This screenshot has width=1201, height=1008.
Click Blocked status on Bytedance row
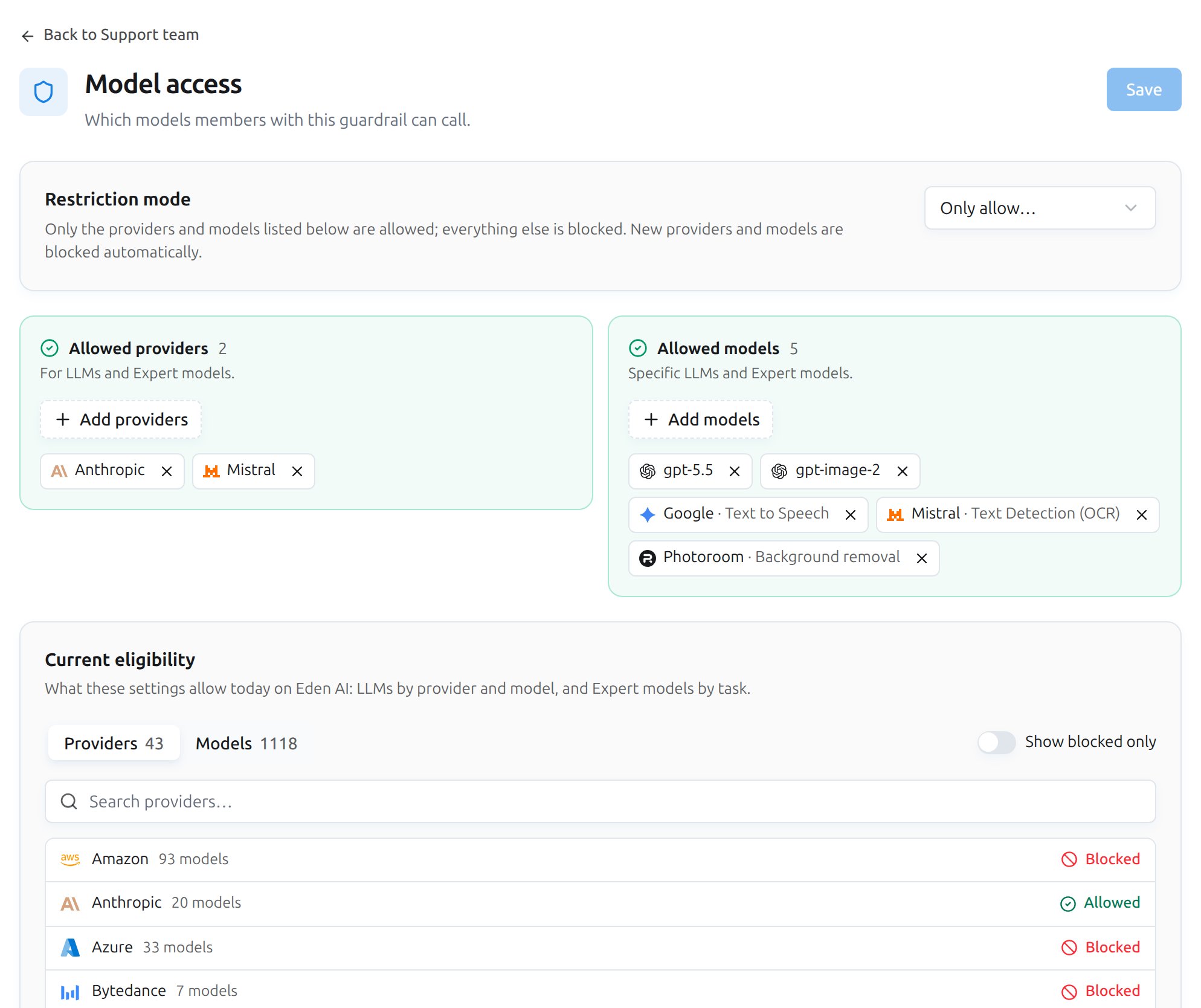tap(1101, 991)
